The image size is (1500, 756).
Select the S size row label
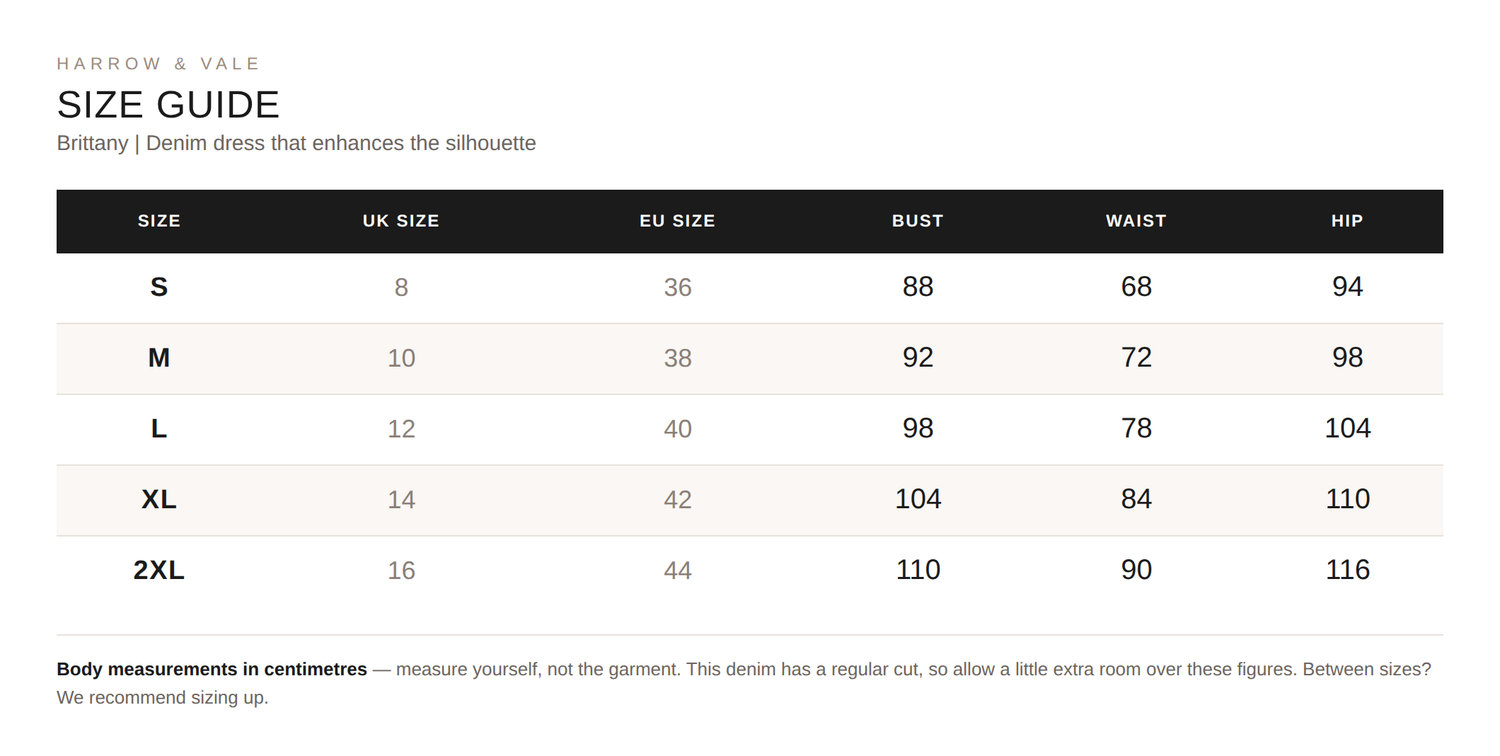click(x=159, y=287)
